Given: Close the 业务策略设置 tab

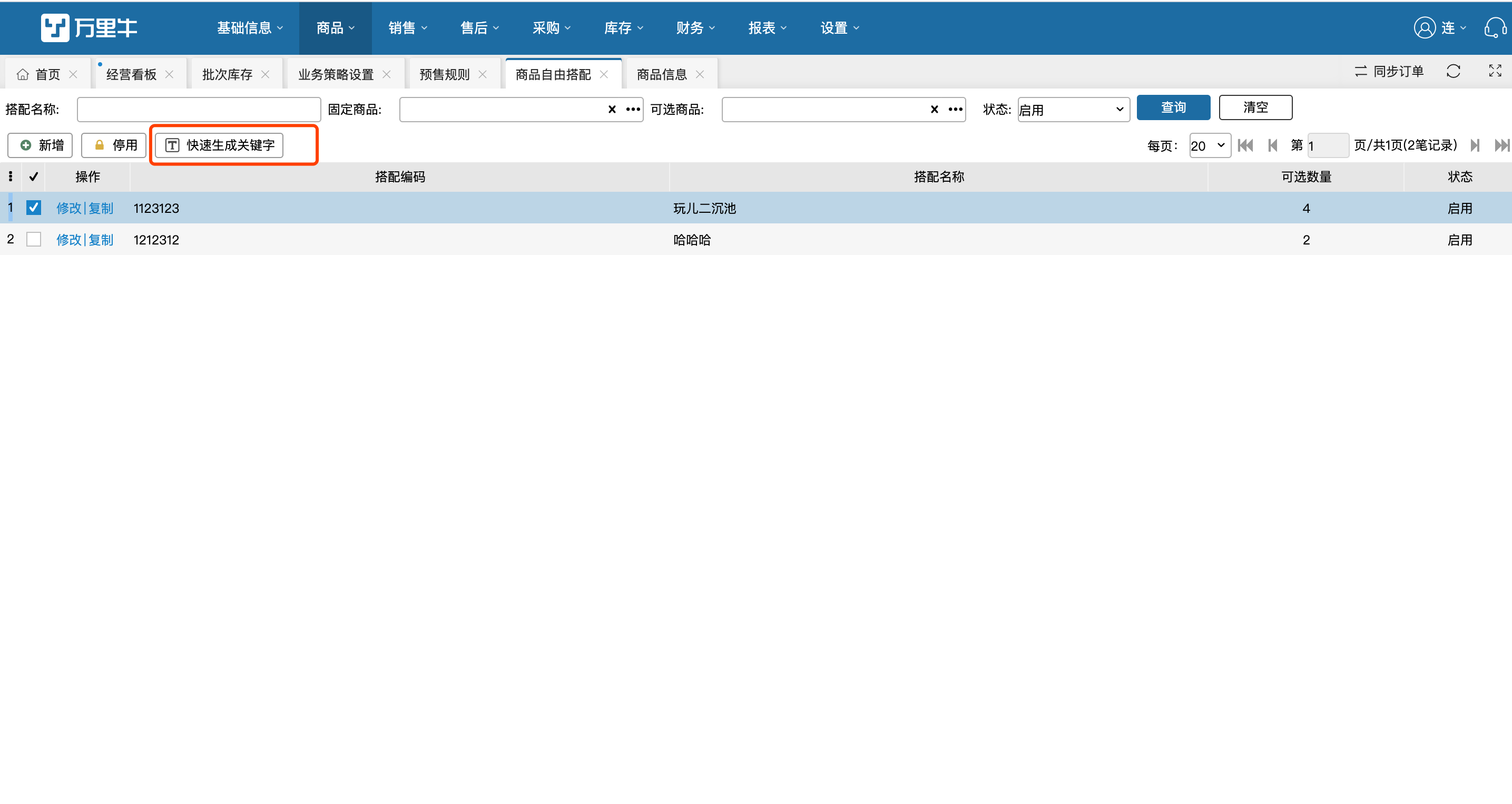Looking at the screenshot, I should pos(386,74).
